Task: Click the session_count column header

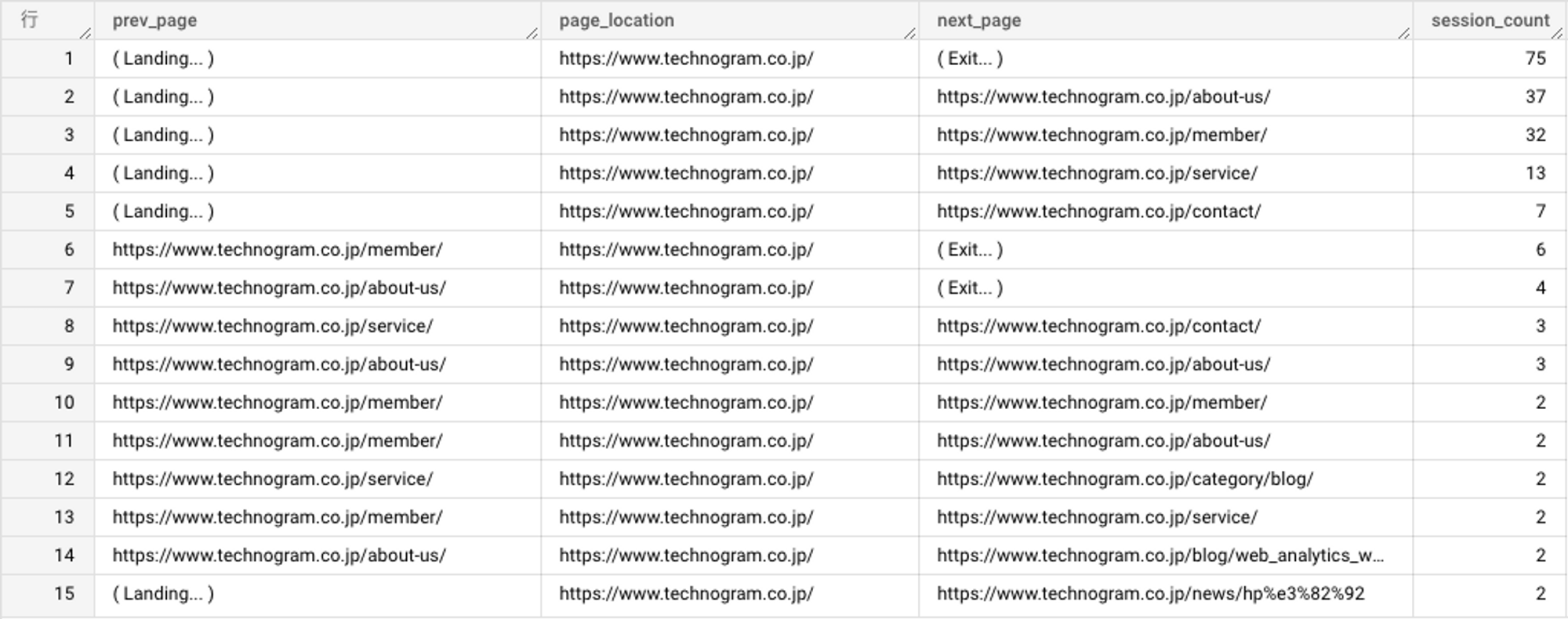Action: pyautogui.click(x=1489, y=21)
